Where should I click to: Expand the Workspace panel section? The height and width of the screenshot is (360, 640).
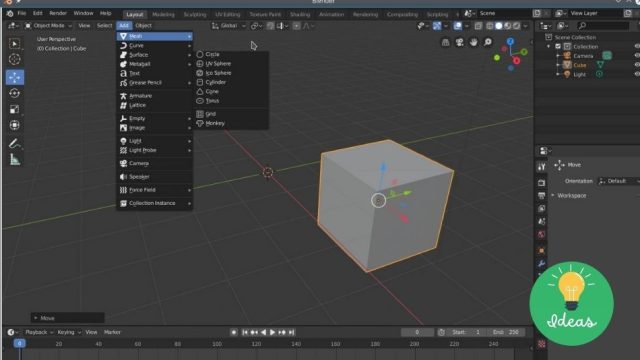click(572, 196)
